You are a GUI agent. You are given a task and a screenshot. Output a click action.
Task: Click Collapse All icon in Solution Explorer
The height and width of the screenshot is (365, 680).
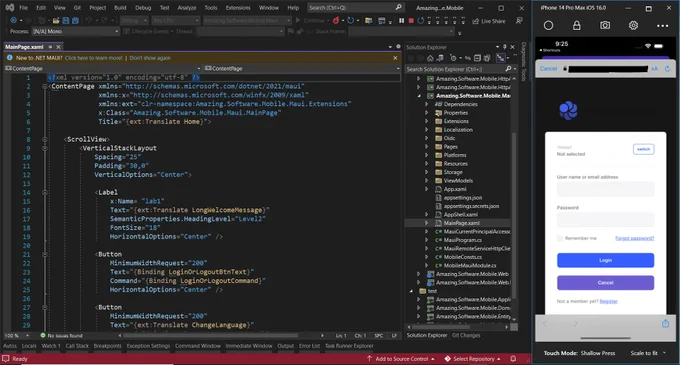pyautogui.click(x=477, y=58)
